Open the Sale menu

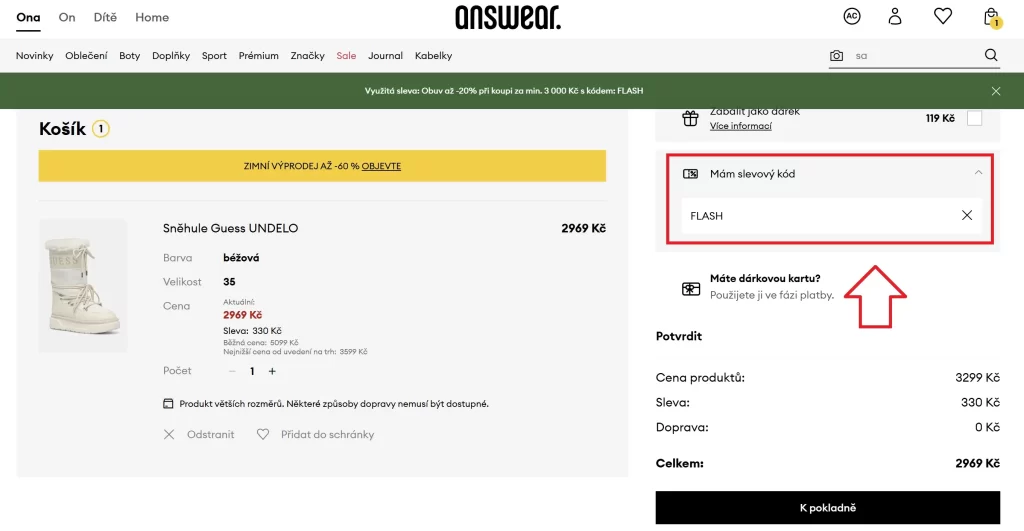(346, 56)
